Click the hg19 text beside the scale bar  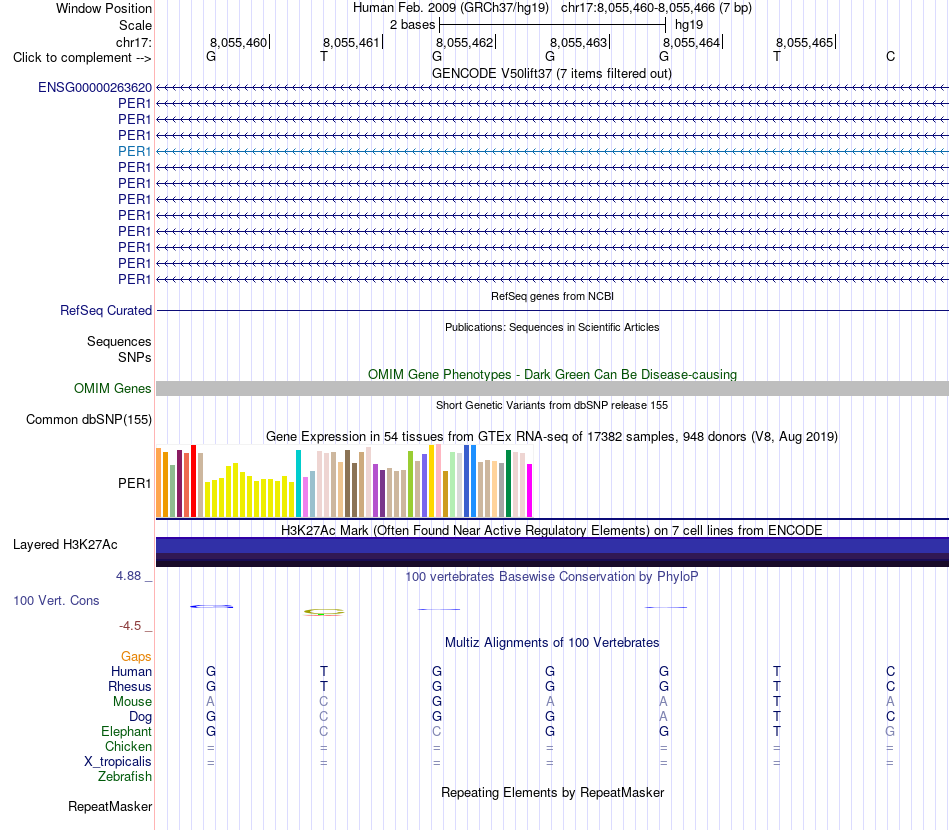coord(689,25)
